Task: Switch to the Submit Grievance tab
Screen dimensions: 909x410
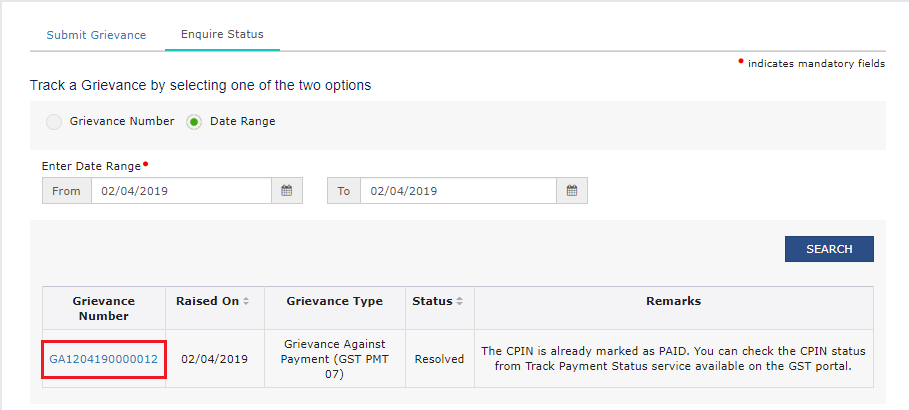Action: pos(96,35)
